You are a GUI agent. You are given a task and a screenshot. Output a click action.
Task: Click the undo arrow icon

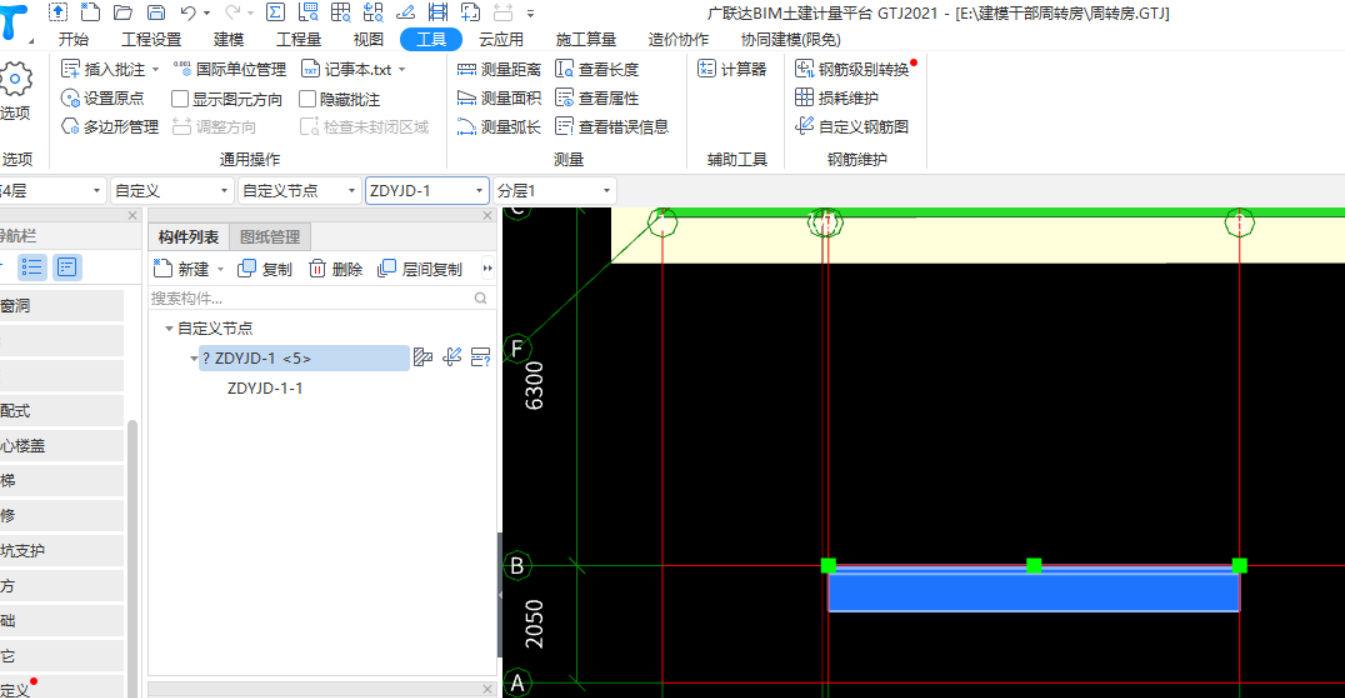pyautogui.click(x=189, y=13)
